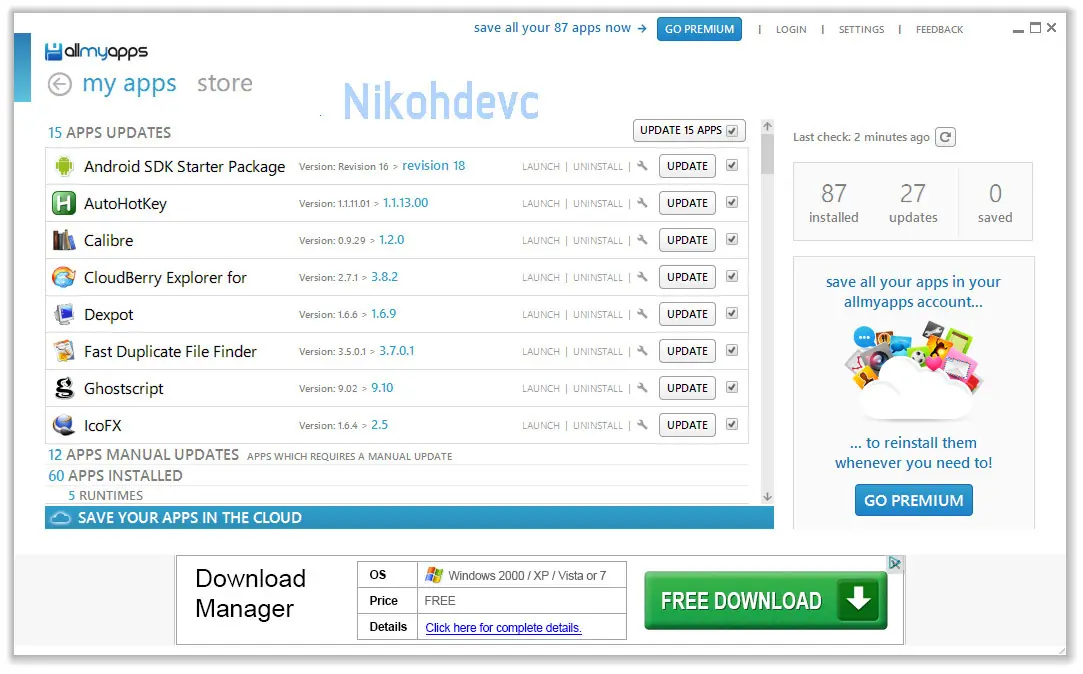Image resolution: width=1083 pixels, height=674 pixels.
Task: Click the wrench icon for IcoFX
Action: pos(642,425)
